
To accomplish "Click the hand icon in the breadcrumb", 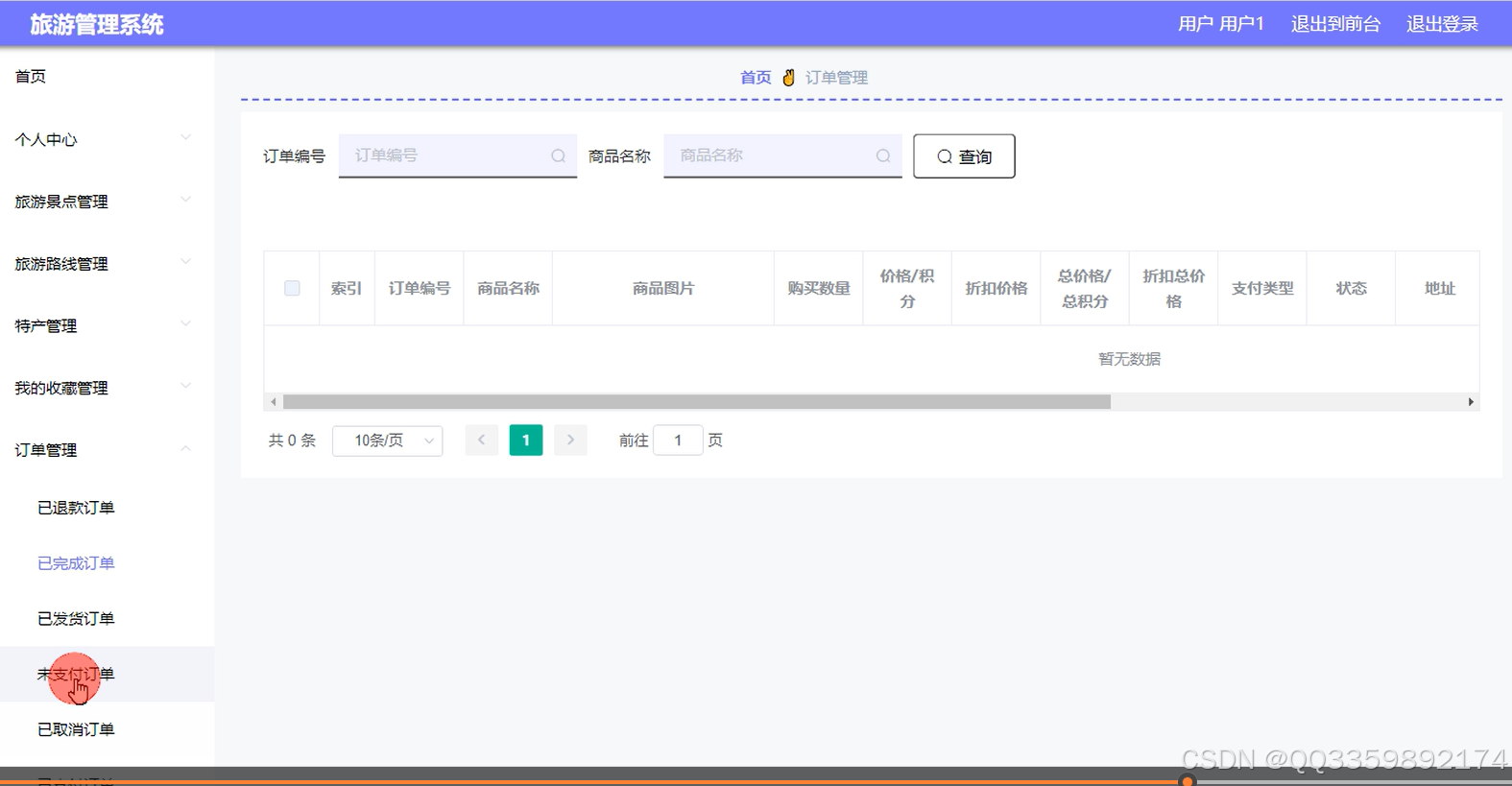I will point(788,78).
